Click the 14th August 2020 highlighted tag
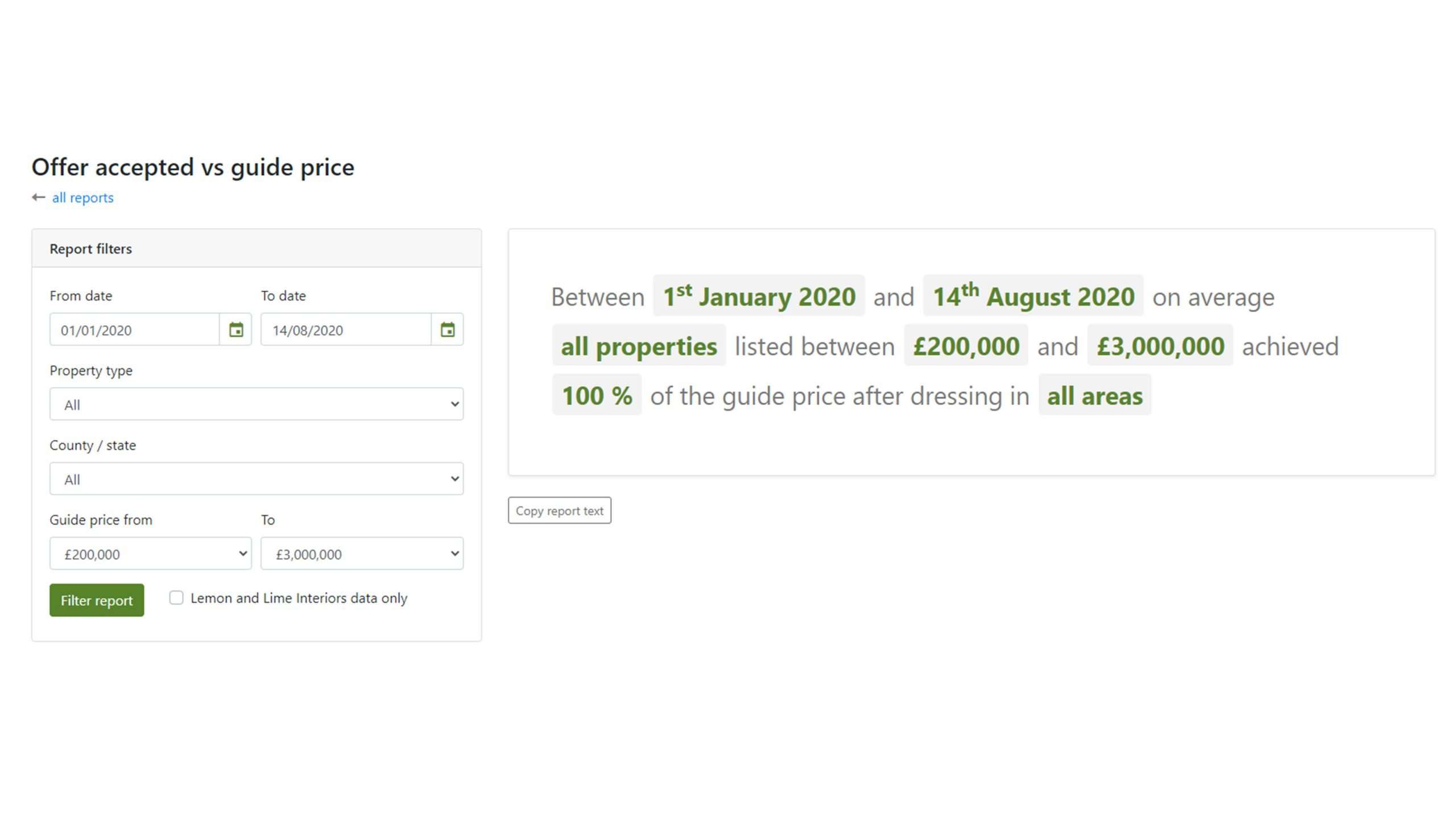 click(1033, 296)
